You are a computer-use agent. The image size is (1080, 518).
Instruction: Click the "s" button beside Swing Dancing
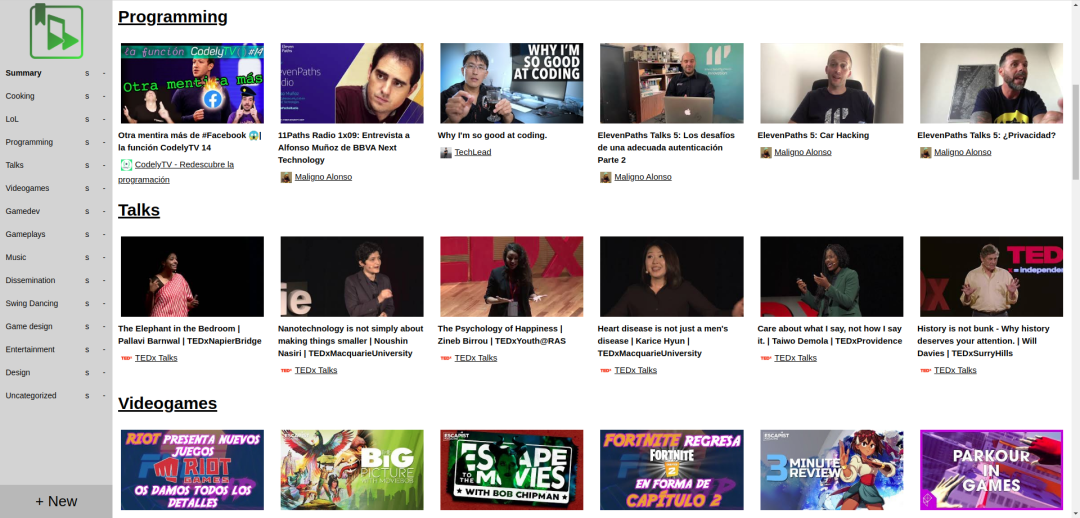87,303
